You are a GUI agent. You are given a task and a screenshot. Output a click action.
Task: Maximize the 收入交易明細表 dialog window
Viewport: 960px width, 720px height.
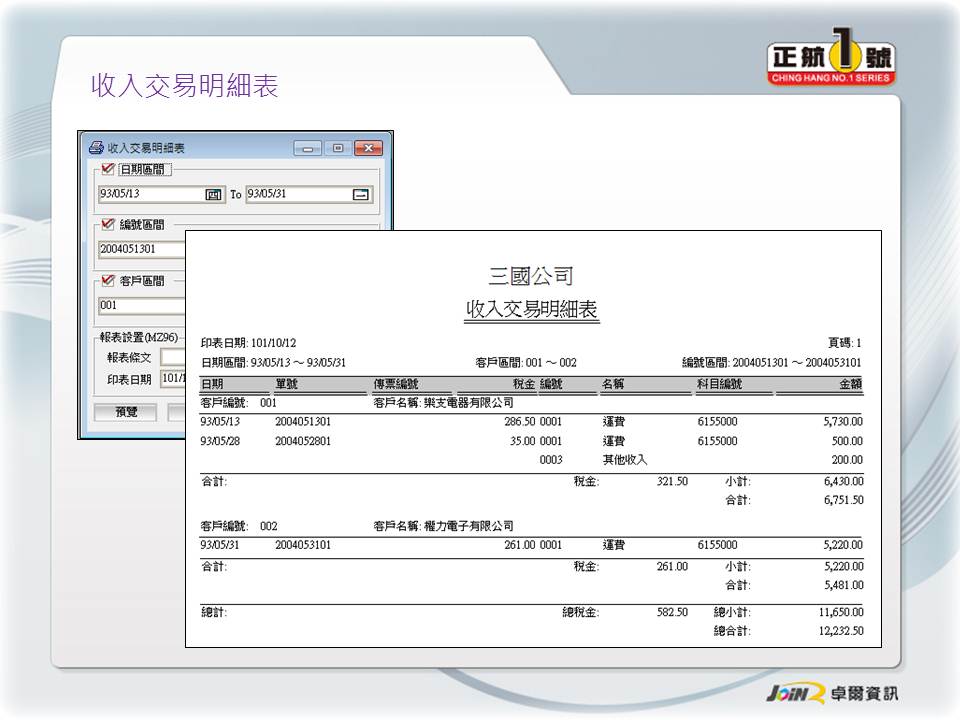338,148
